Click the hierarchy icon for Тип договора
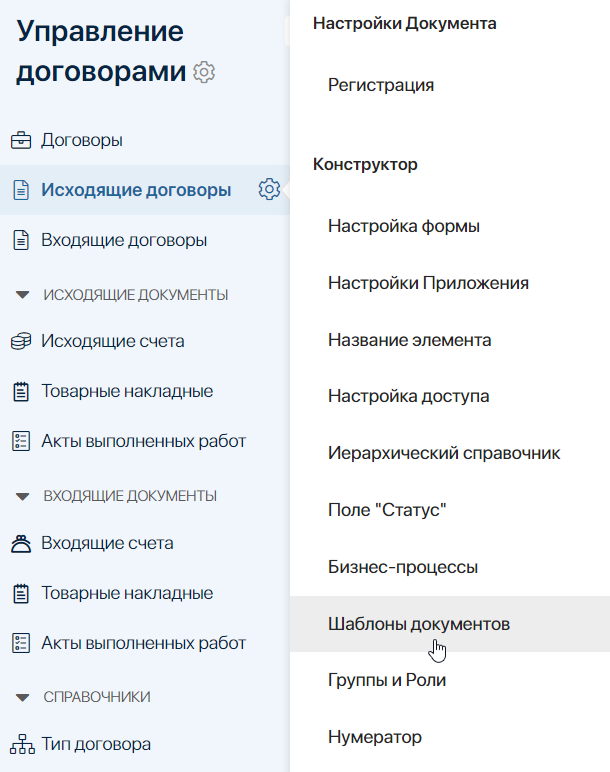610x772 pixels. coord(20,744)
